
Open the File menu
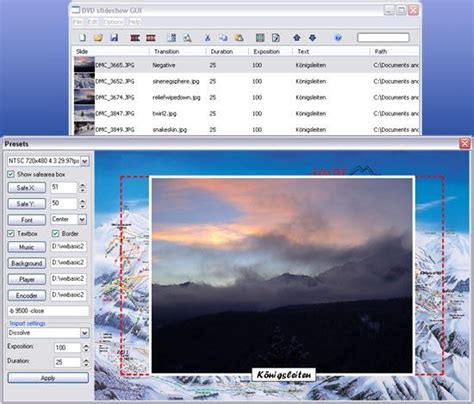[x=77, y=22]
